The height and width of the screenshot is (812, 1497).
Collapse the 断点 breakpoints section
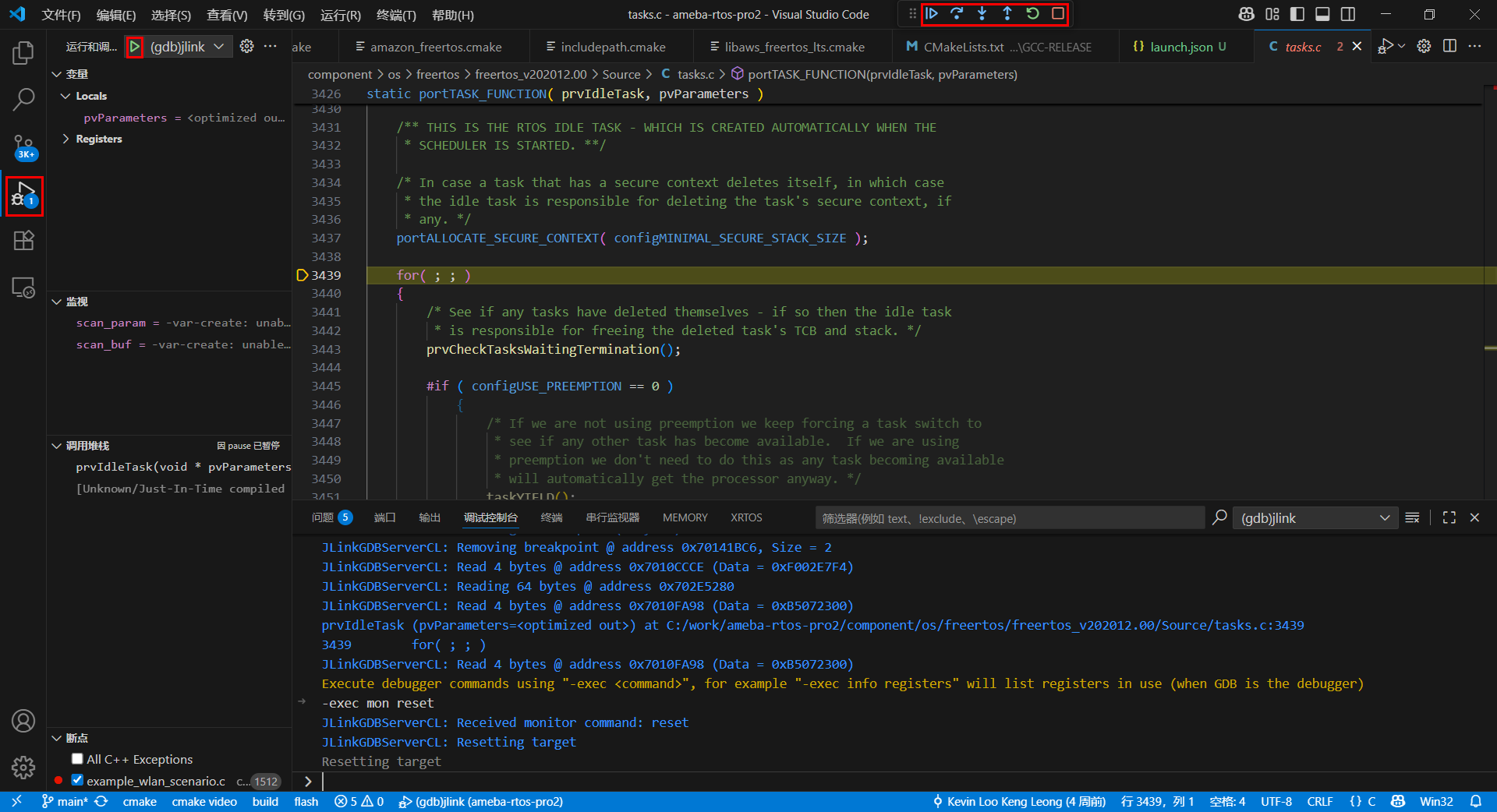(x=56, y=738)
